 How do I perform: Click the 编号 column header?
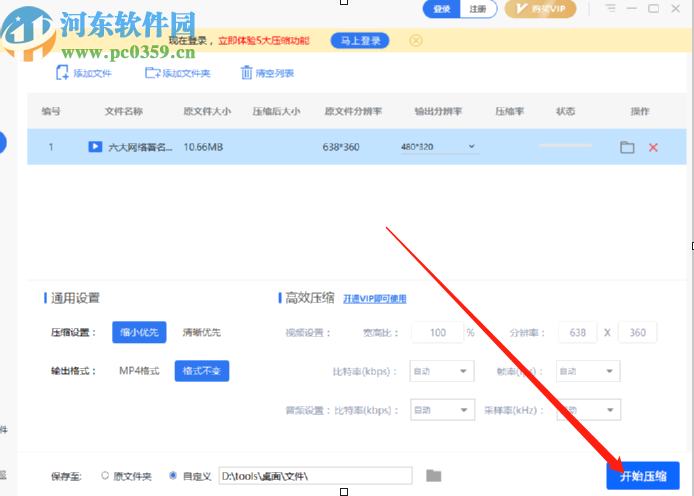[x=51, y=111]
